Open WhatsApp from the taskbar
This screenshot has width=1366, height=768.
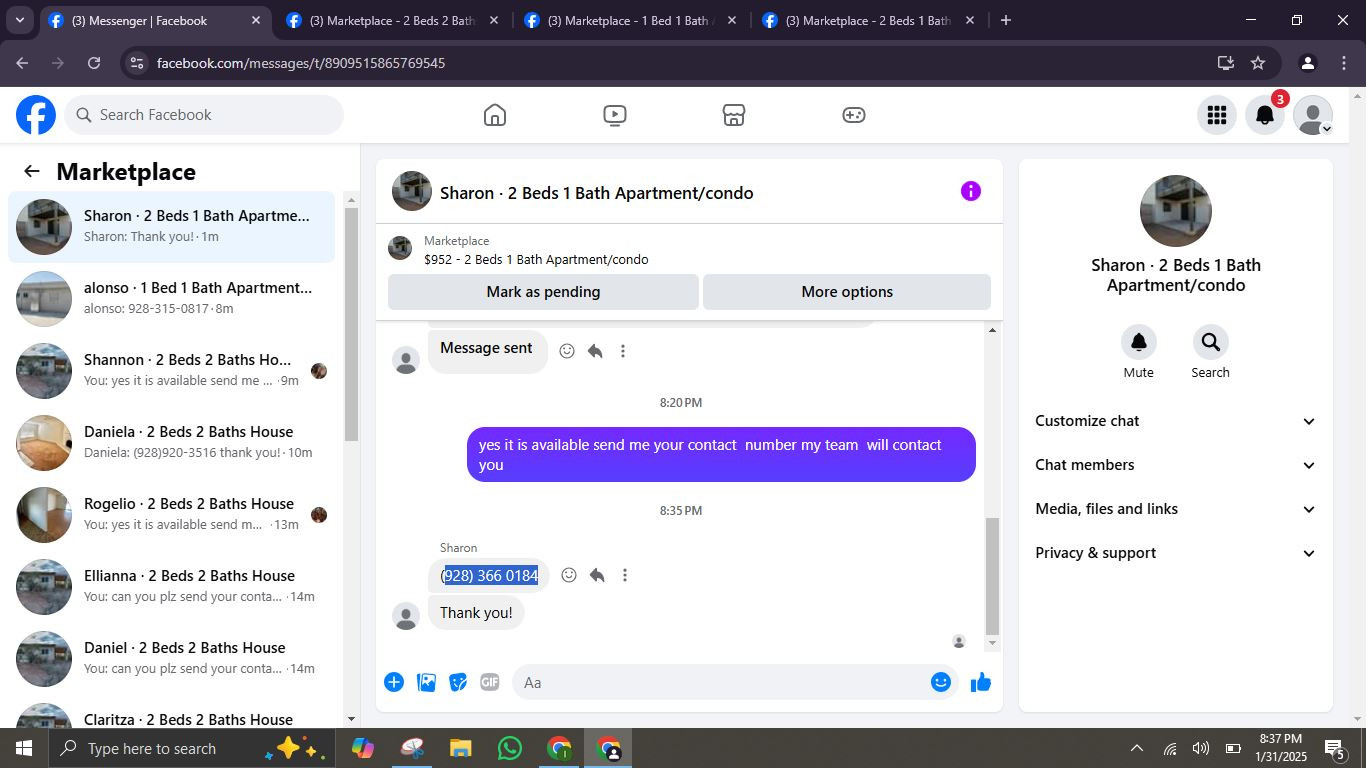(x=510, y=748)
